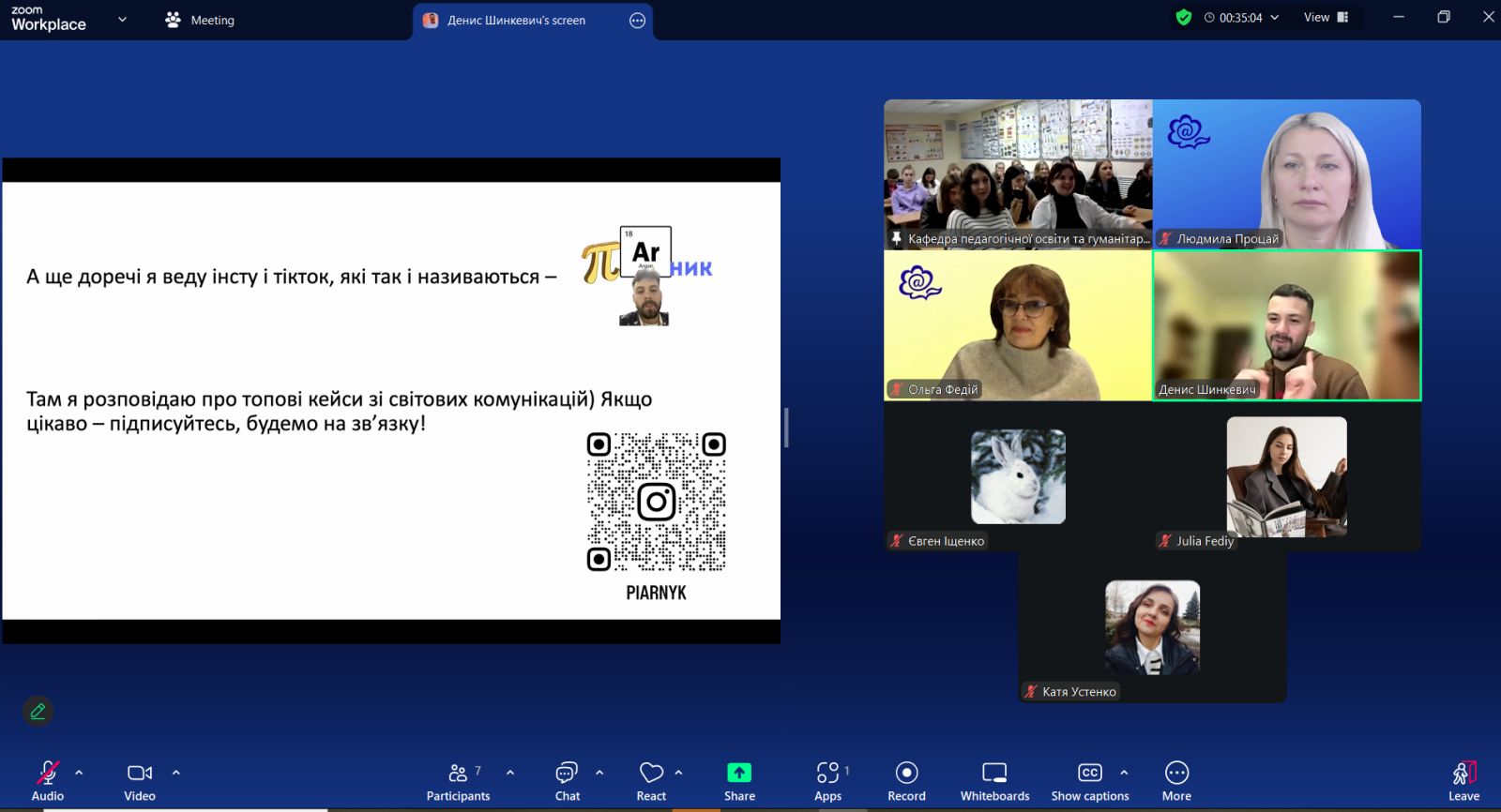Expand video options arrow next to Video
The image size is (1501, 812).
tap(175, 773)
